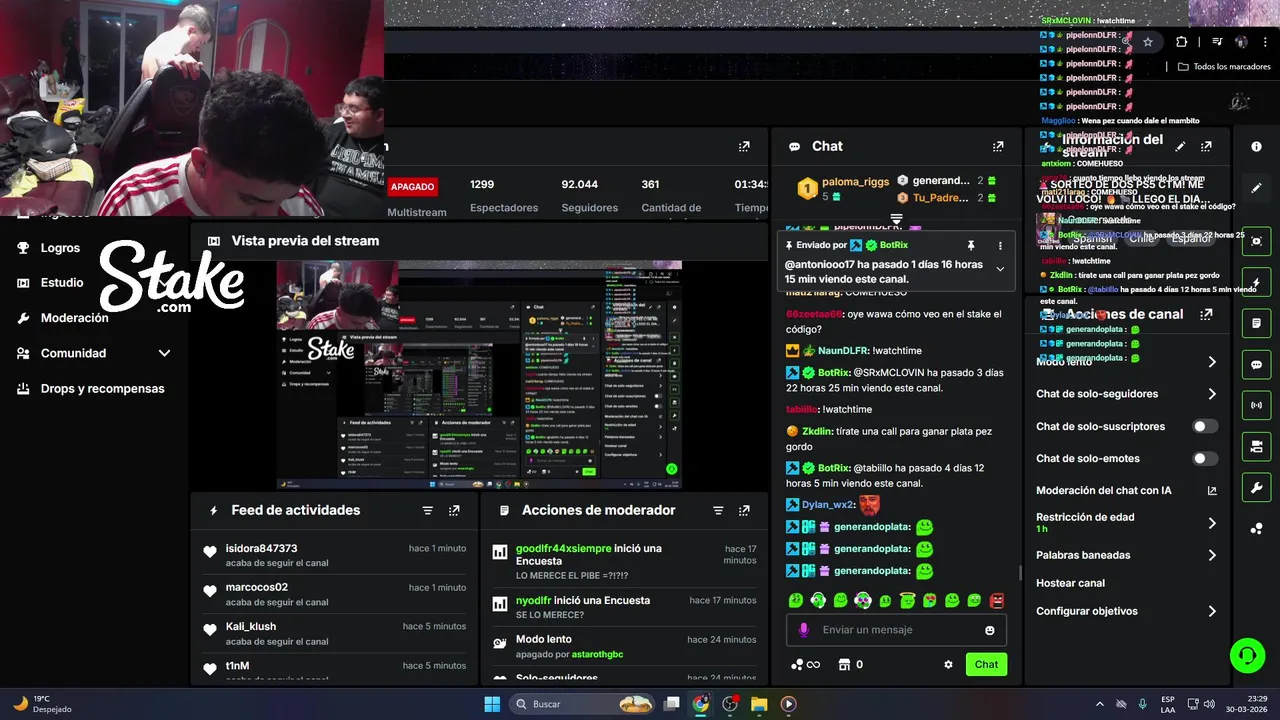Open the chat shop icon showing 0
The width and height of the screenshot is (1280, 720).
[x=850, y=664]
